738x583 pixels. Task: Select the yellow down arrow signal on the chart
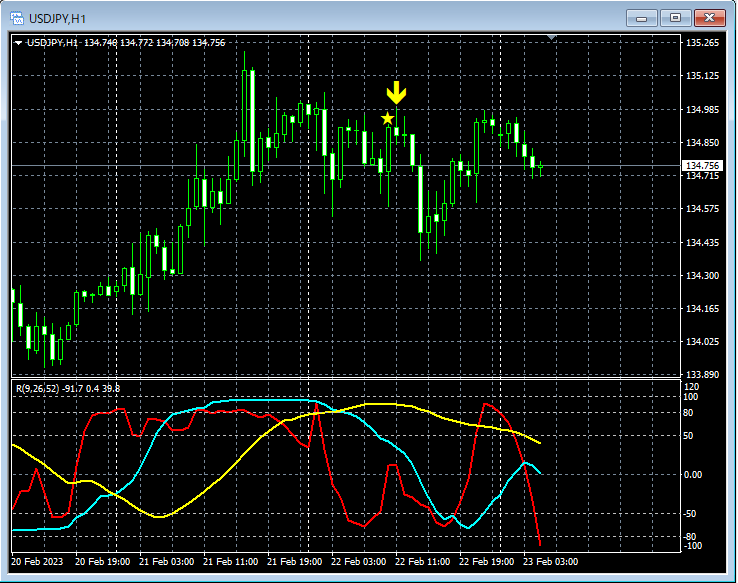pyautogui.click(x=396, y=93)
